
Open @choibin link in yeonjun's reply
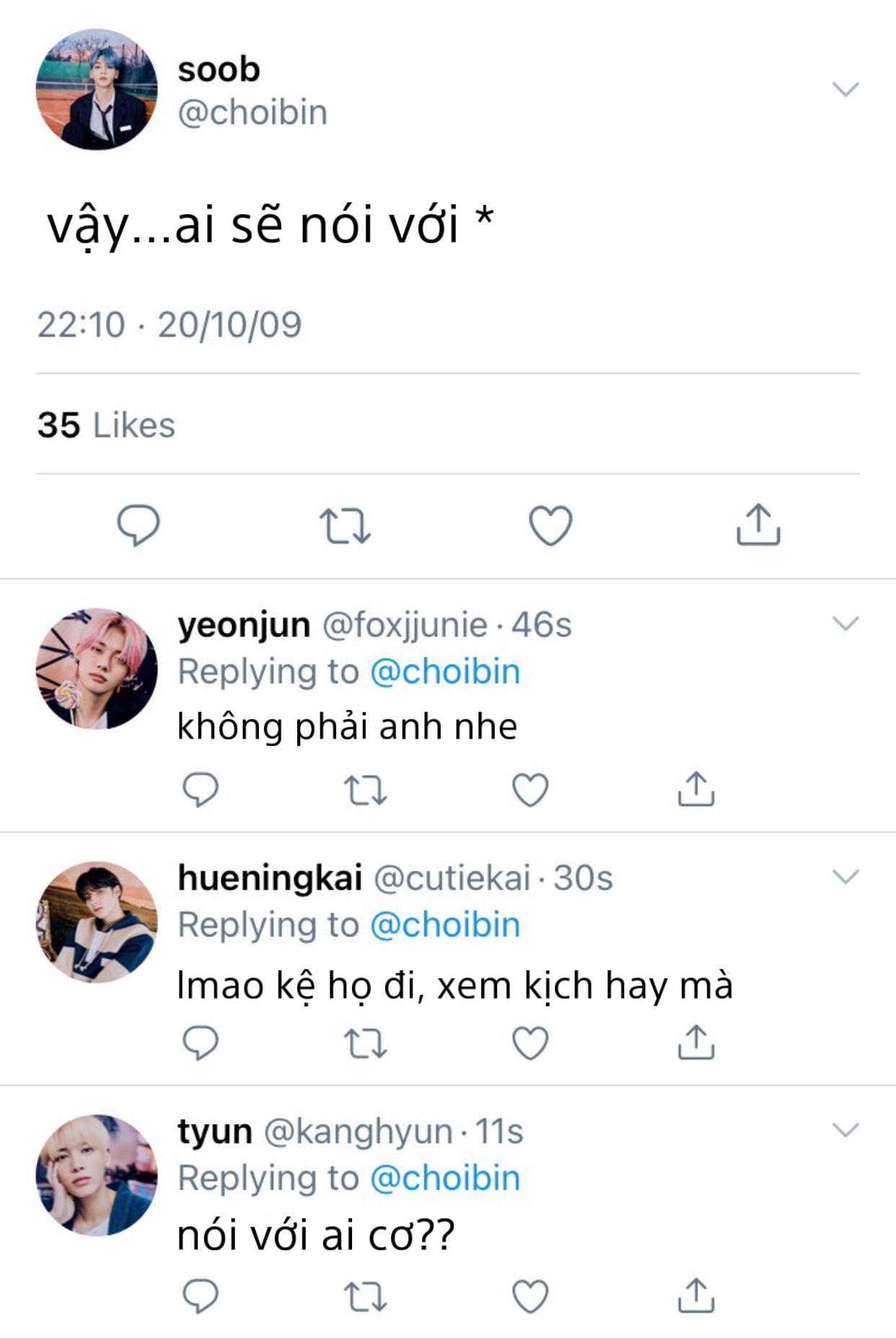(445, 672)
